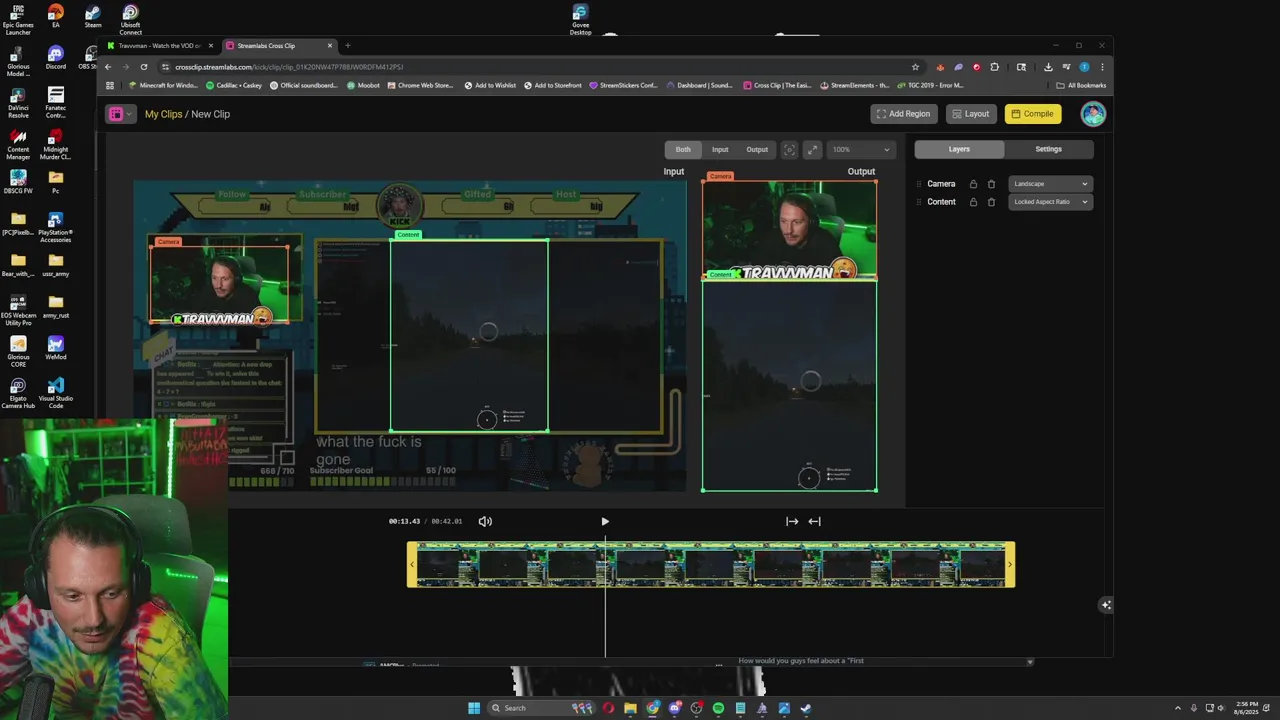The width and height of the screenshot is (1280, 720).
Task: Select the Camera region in Output preview
Action: pyautogui.click(x=789, y=230)
